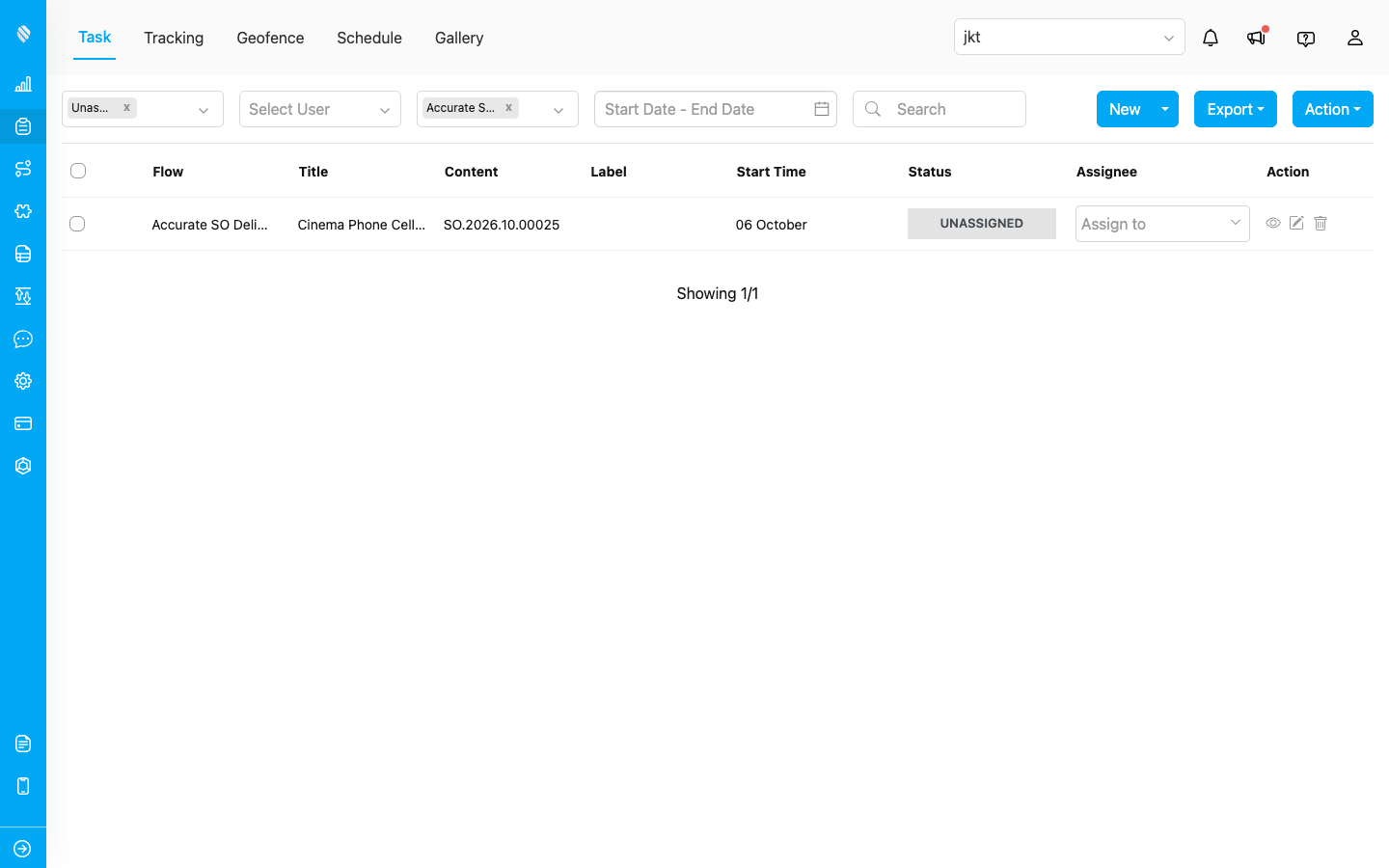
Task: Open the chat bubble sidebar icon
Action: coord(23,339)
